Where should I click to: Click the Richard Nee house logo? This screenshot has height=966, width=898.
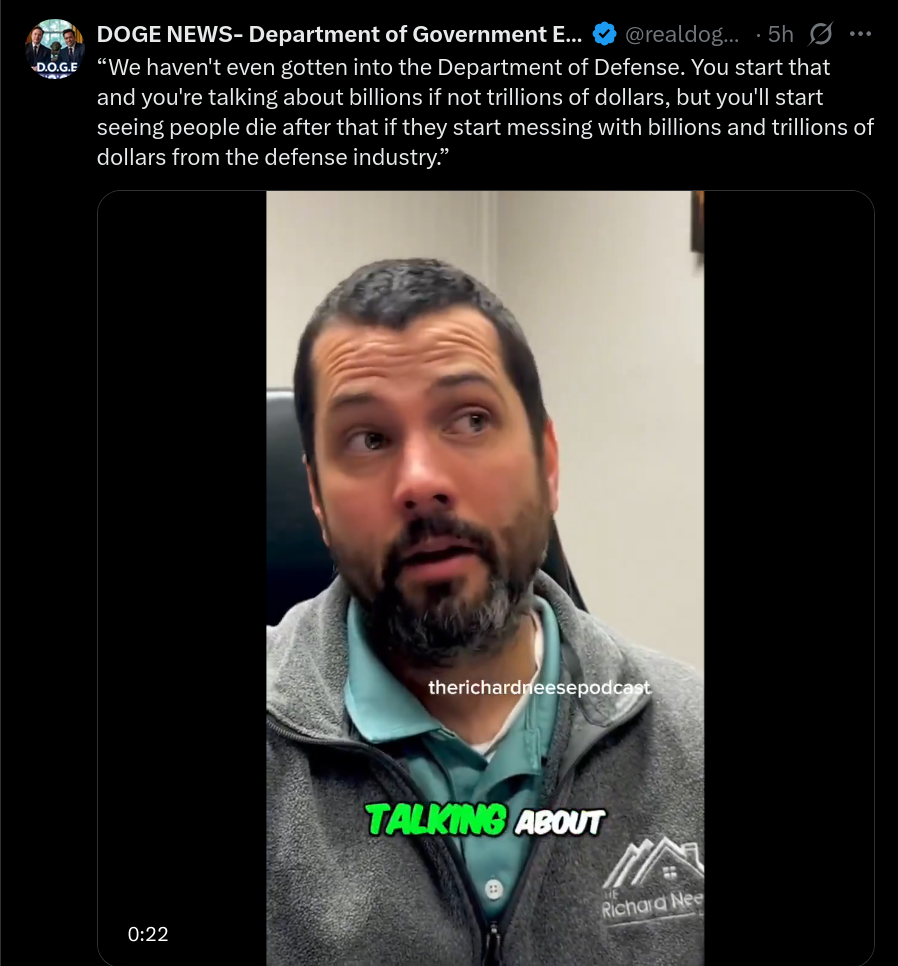pos(653,877)
